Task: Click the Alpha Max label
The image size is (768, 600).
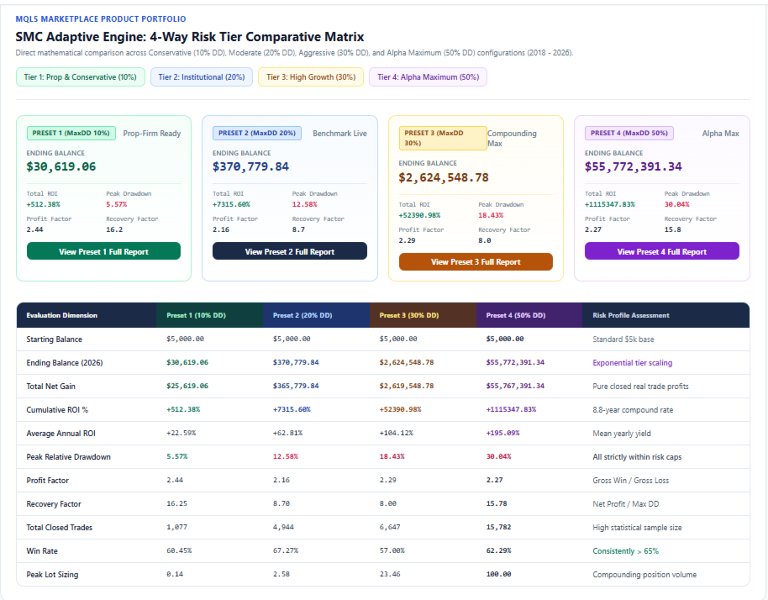Action: (x=720, y=133)
